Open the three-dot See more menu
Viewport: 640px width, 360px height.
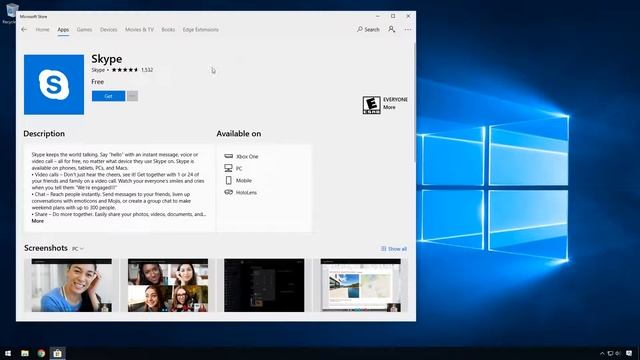pos(408,29)
